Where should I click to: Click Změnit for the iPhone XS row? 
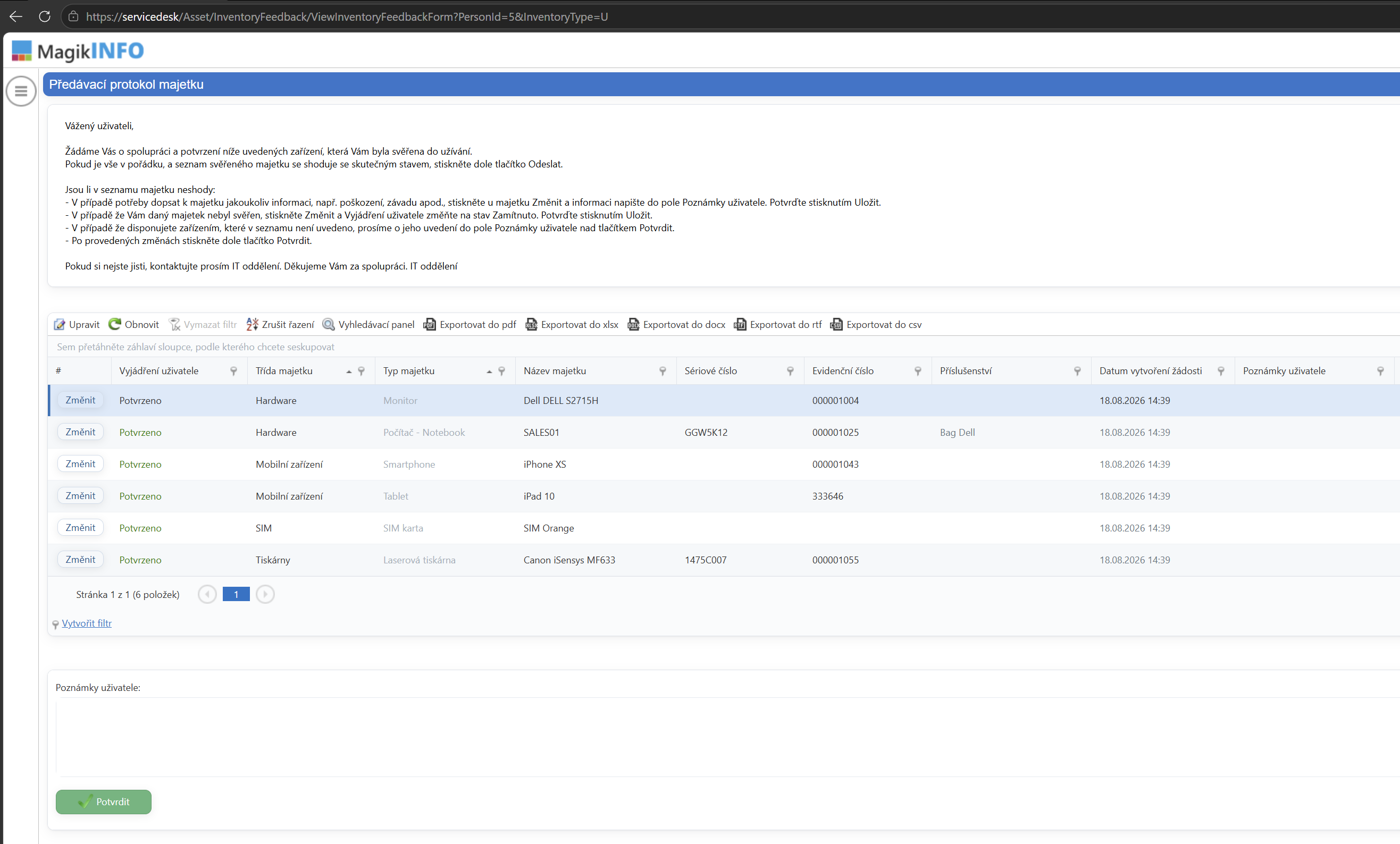click(80, 464)
